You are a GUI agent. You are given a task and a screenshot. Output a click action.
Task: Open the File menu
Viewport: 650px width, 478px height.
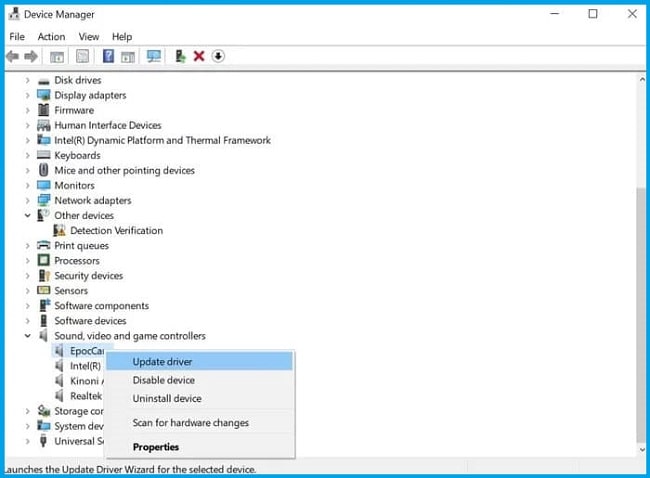click(17, 36)
